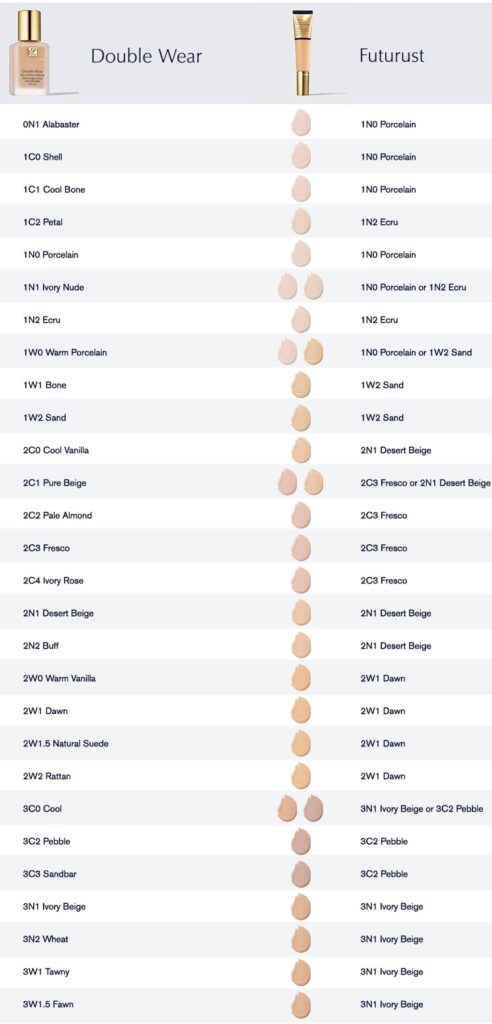Select the 2W1 Dawn shade swatch
Screen dimensions: 492x1024
click(x=301, y=710)
